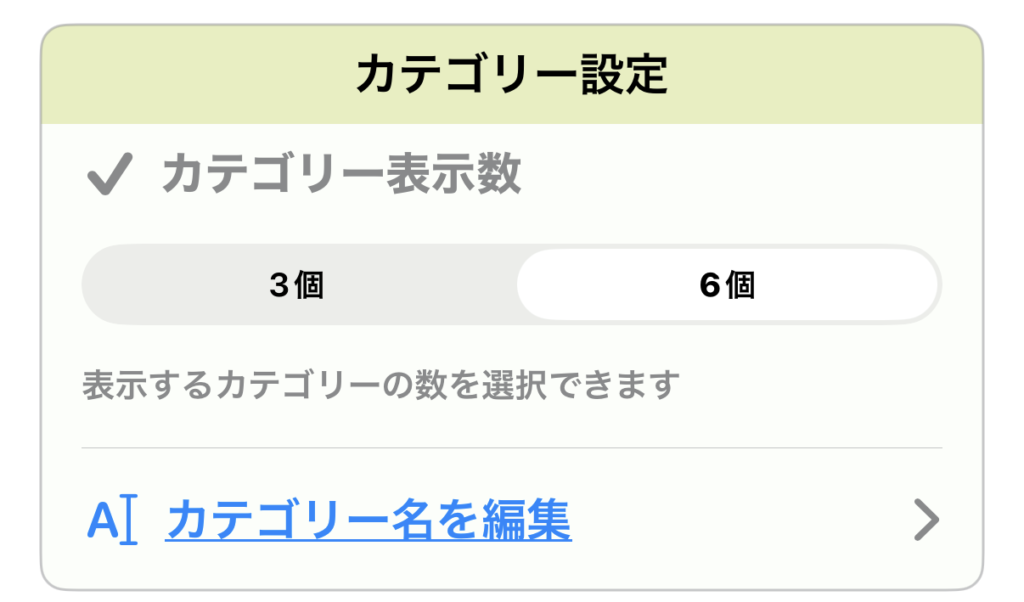Image resolution: width=1024 pixels, height=602 pixels.
Task: Select the check icon marking the display count setting
Action: coord(113,172)
